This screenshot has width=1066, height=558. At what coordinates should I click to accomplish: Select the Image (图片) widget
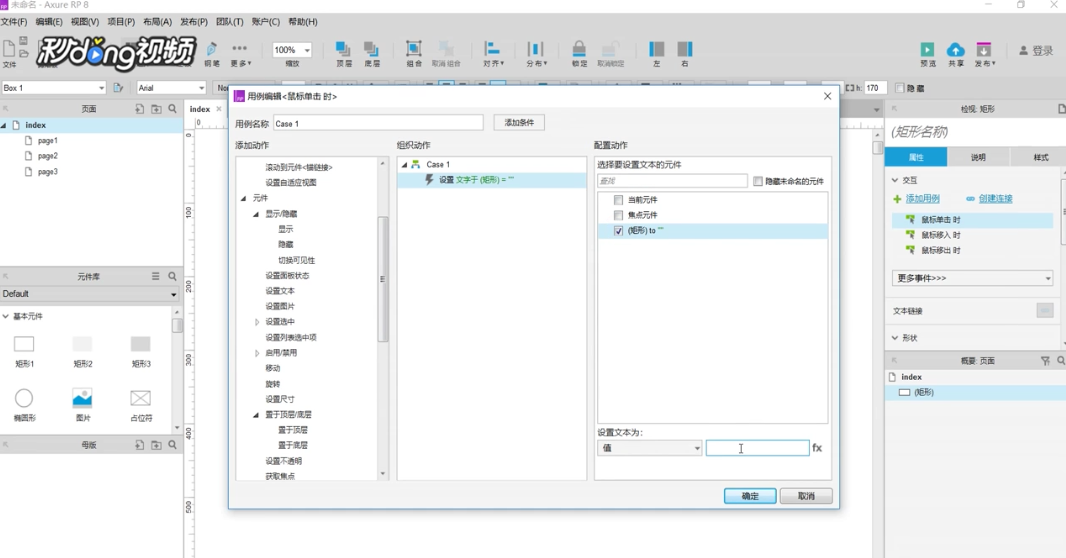pos(82,398)
